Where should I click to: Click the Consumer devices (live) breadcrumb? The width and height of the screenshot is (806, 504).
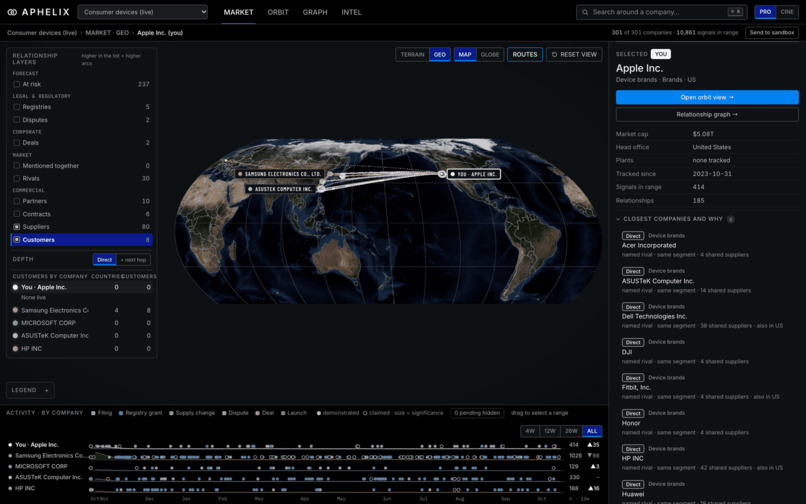pyautogui.click(x=42, y=33)
